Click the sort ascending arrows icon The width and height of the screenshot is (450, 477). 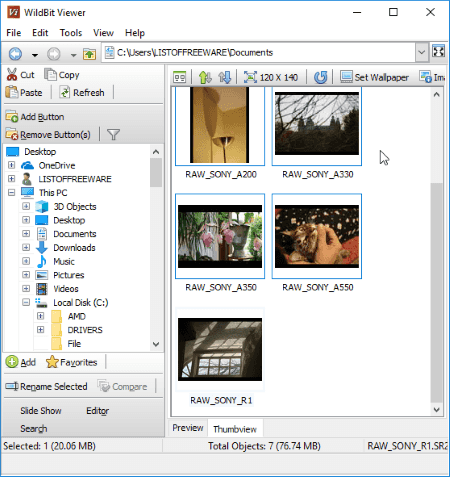click(x=205, y=77)
